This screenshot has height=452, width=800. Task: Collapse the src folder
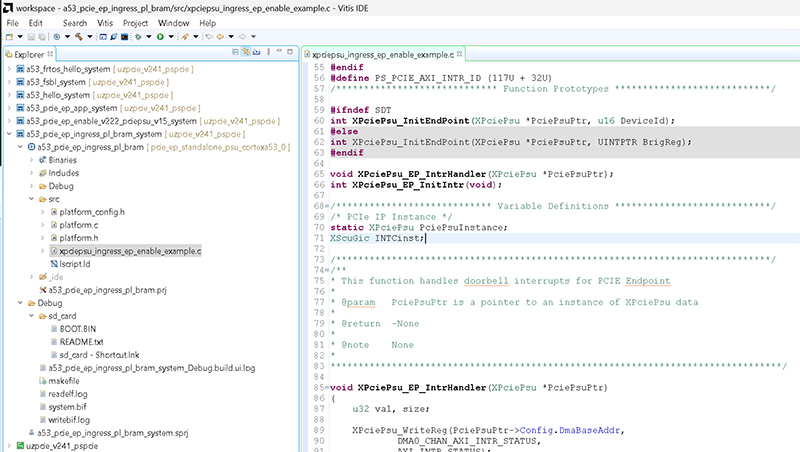[x=32, y=199]
